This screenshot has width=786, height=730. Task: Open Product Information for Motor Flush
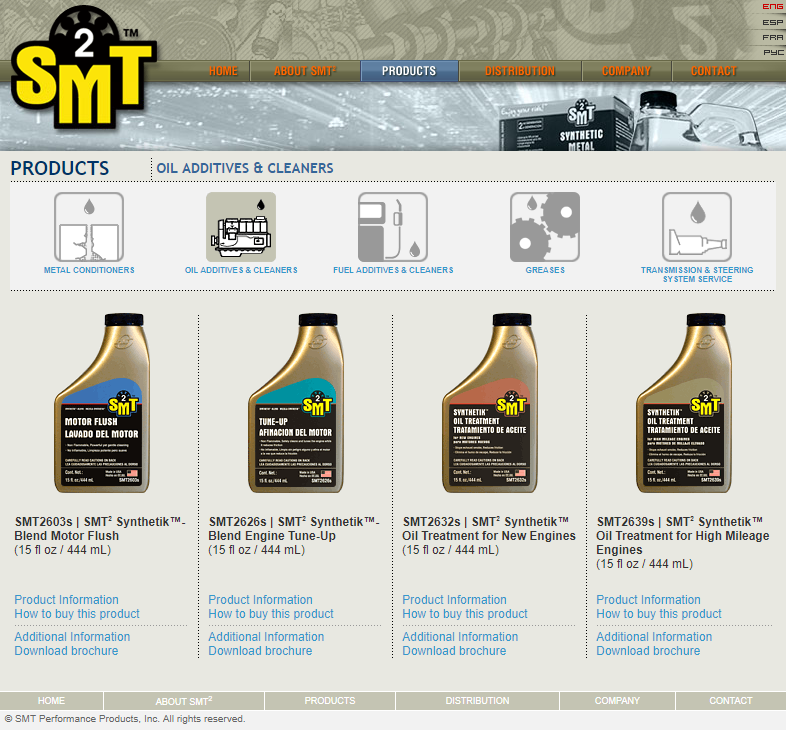[x=66, y=600]
